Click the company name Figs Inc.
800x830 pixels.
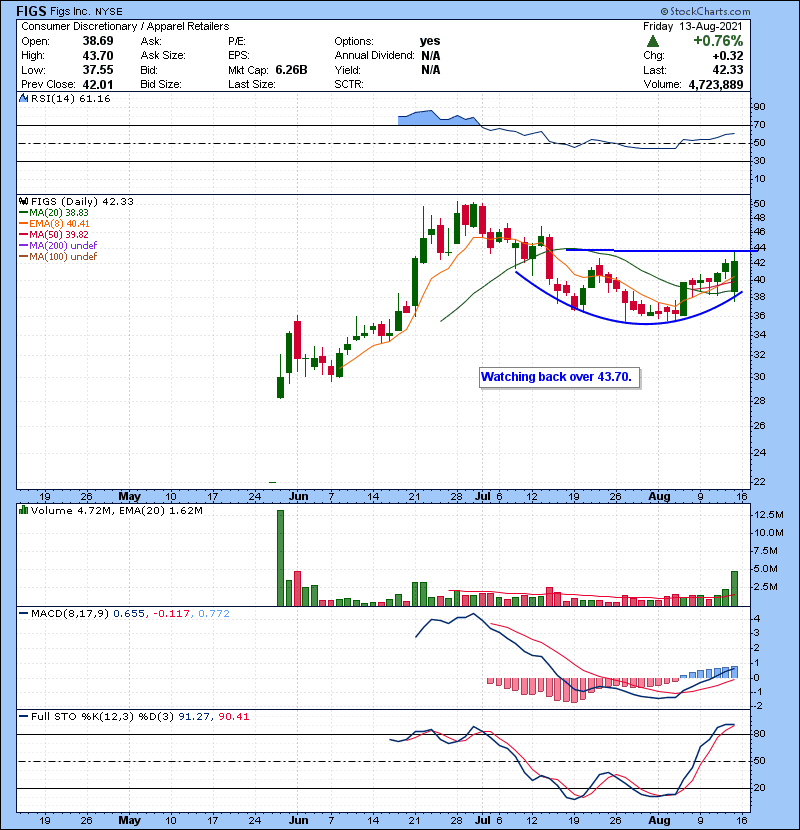(71, 11)
